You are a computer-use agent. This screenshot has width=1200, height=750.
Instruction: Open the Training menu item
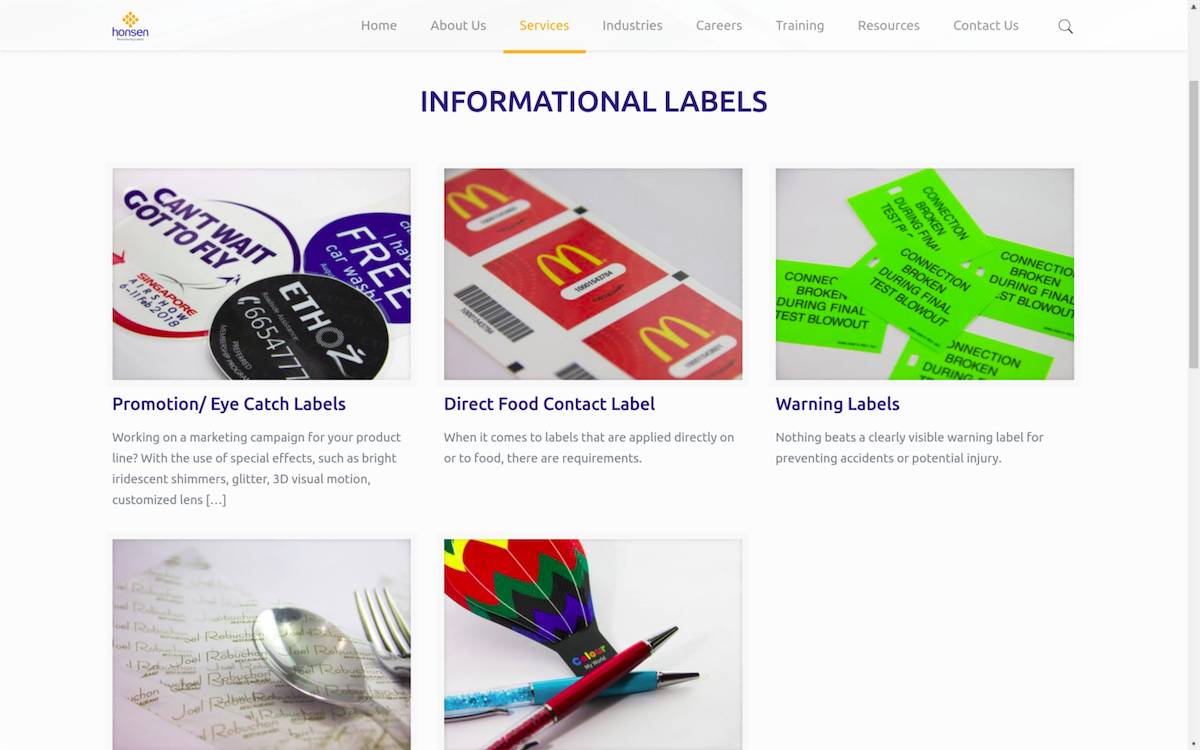pos(800,26)
